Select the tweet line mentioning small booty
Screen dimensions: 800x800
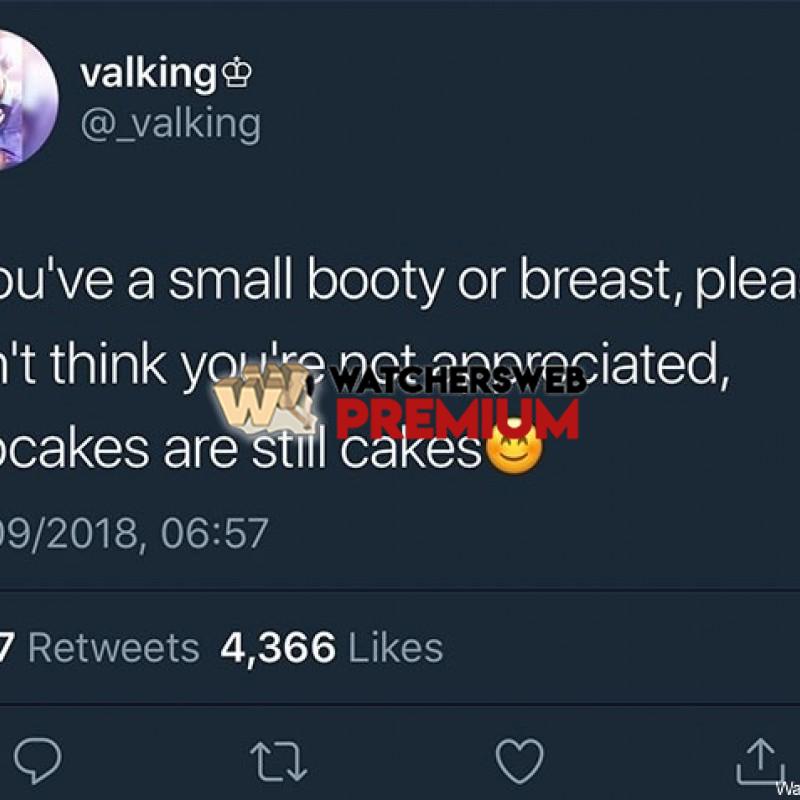point(400,280)
